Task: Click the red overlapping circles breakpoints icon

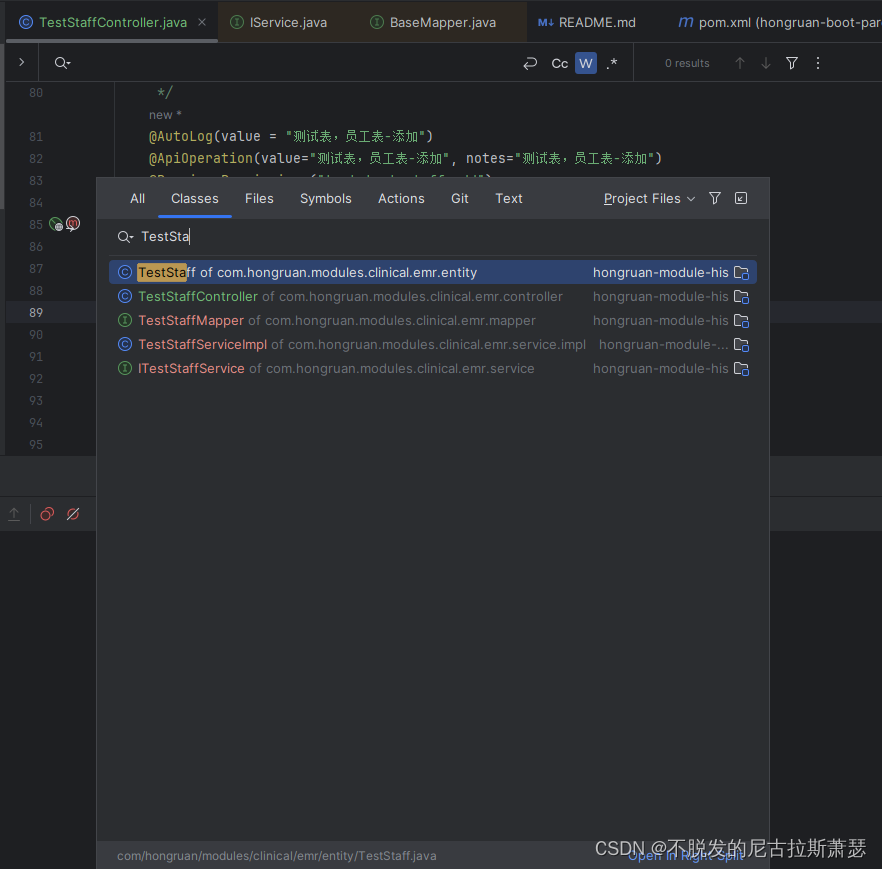Action: [x=47, y=514]
